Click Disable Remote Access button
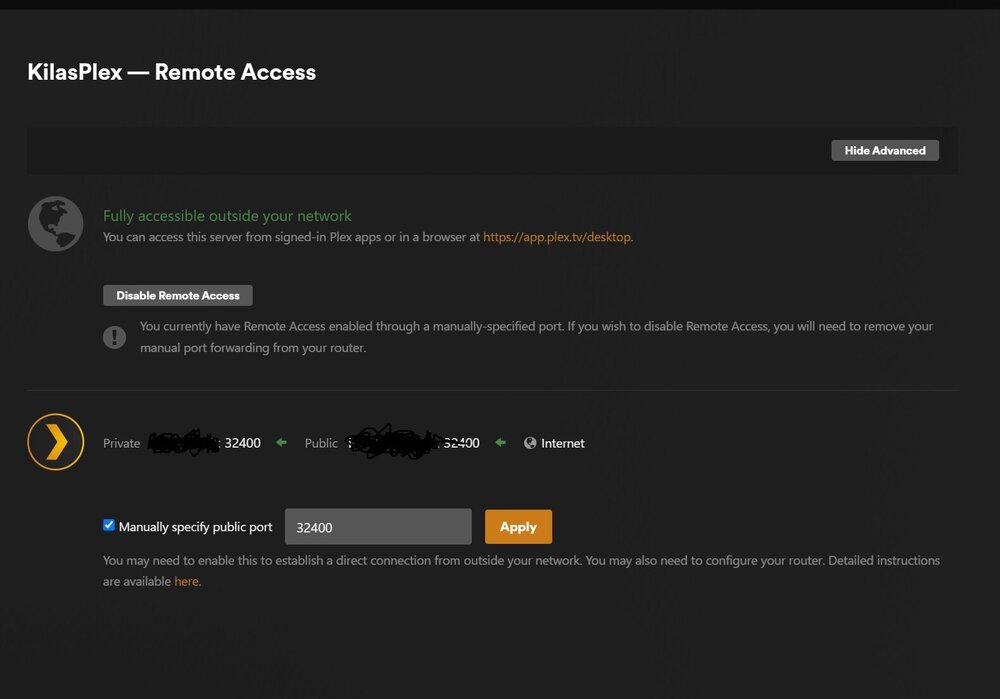Image resolution: width=1000 pixels, height=699 pixels. 178,295
